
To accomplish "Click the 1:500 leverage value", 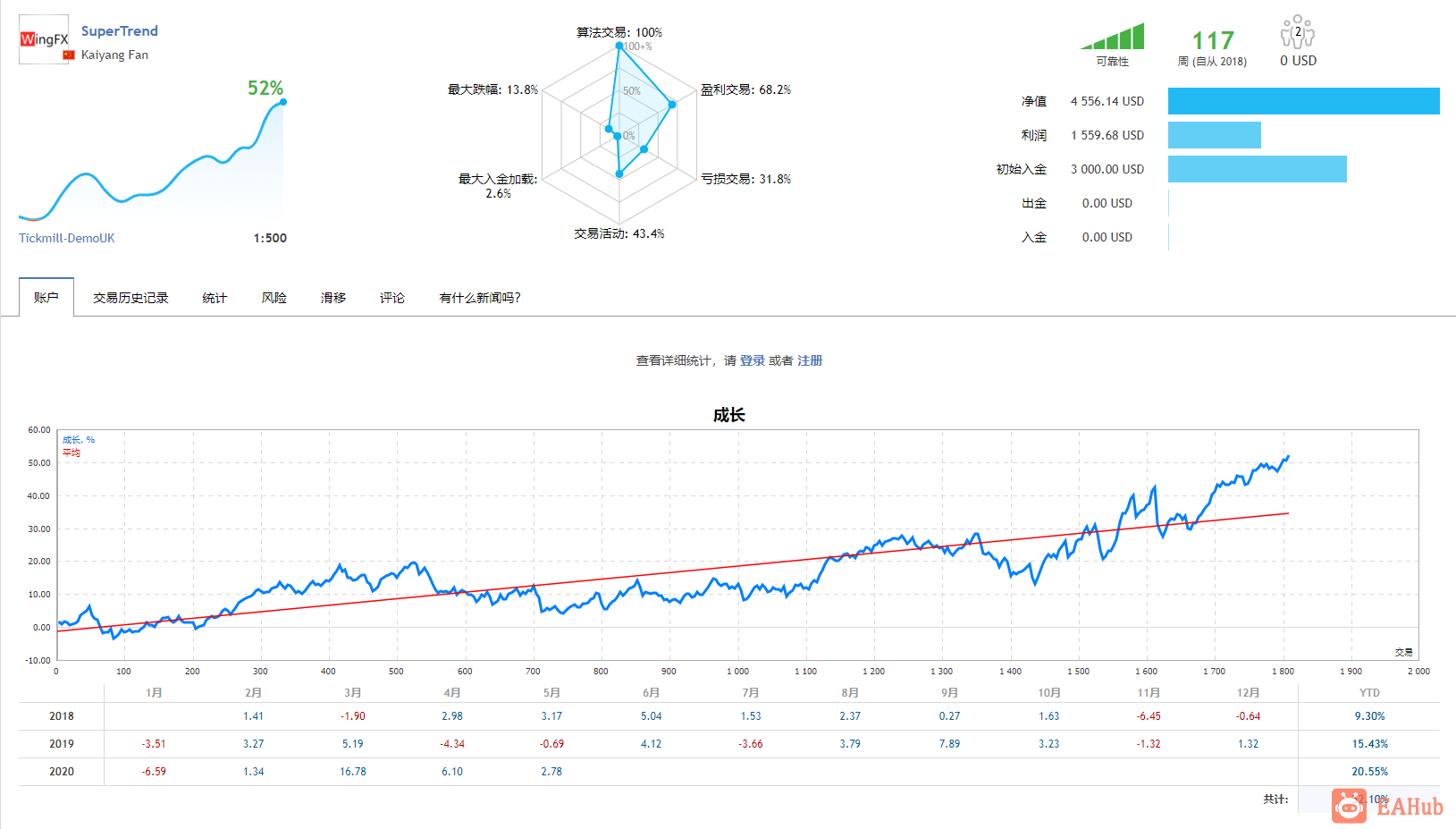I will (x=270, y=238).
